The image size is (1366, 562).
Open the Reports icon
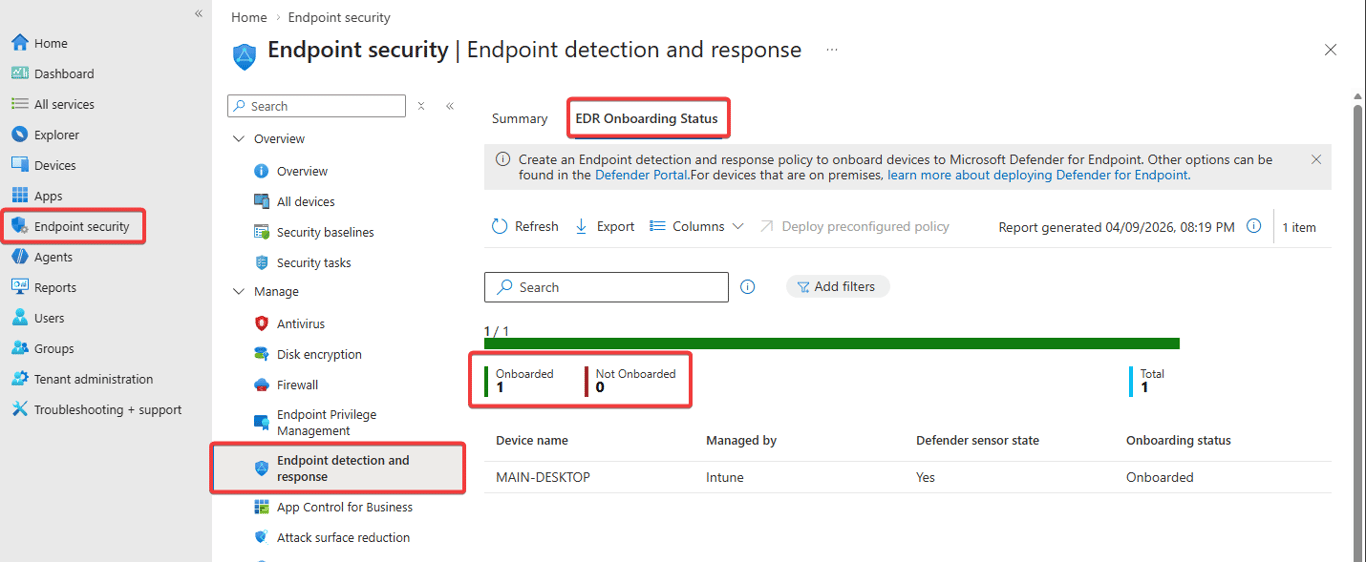[x=19, y=287]
